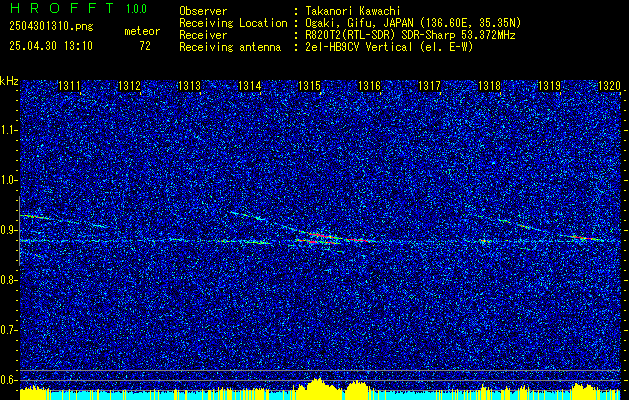Click the 1.1 kHz axis value
The width and height of the screenshot is (629, 400).
pyautogui.click(x=8, y=130)
